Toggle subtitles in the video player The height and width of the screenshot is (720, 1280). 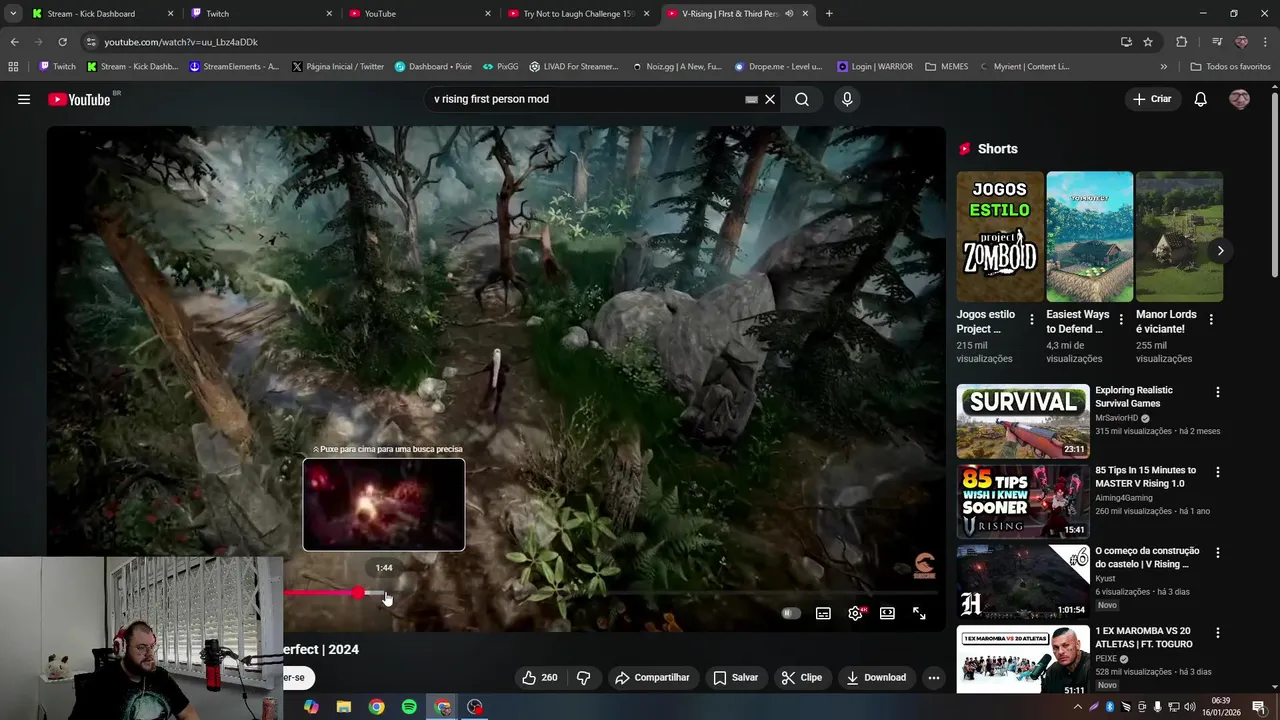click(823, 613)
